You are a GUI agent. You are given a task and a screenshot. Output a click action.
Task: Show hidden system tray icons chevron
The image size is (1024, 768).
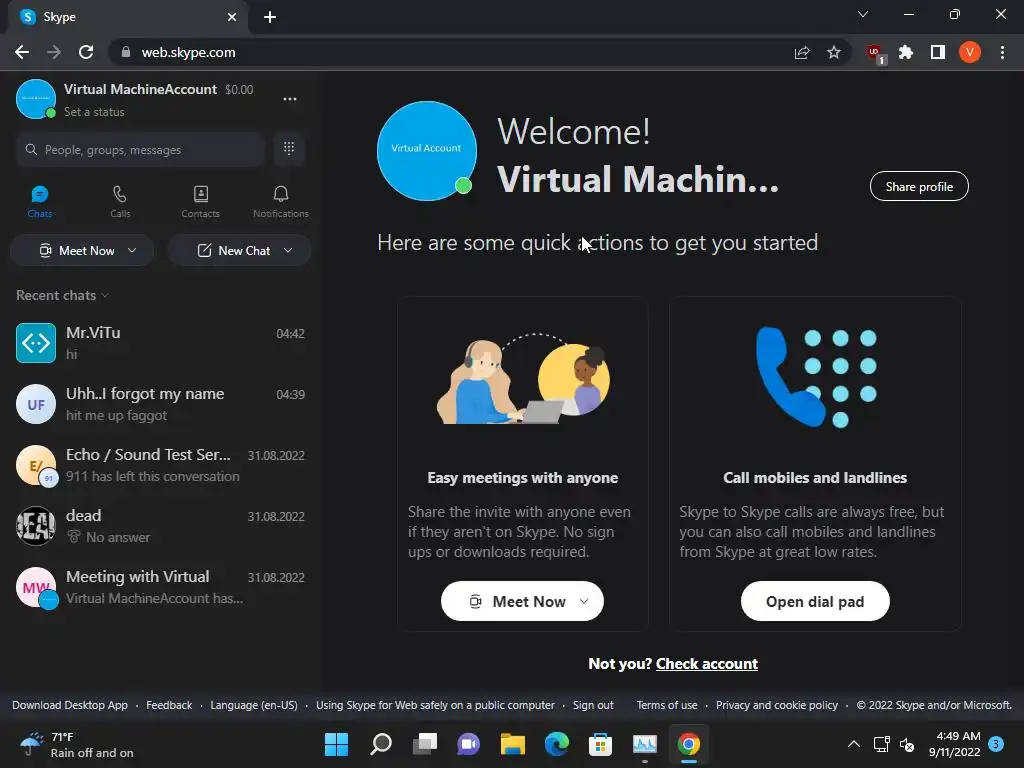pos(854,744)
